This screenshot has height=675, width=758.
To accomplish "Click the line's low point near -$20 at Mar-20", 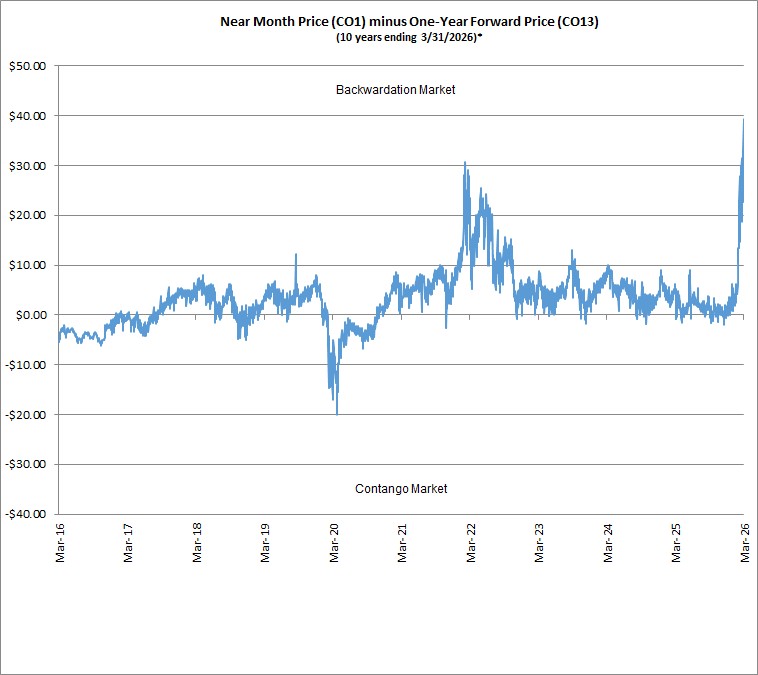I will pyautogui.click(x=337, y=414).
